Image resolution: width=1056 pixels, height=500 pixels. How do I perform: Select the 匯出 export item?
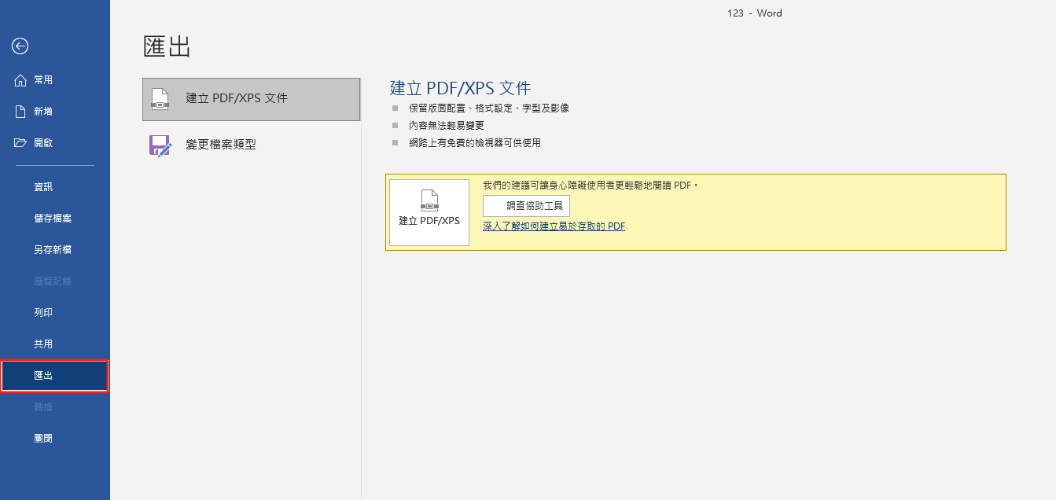pos(55,376)
